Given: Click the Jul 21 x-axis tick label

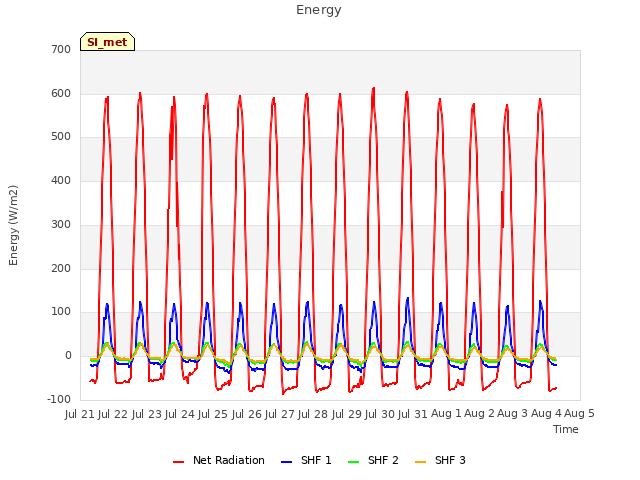Looking at the screenshot, I should [x=80, y=414].
